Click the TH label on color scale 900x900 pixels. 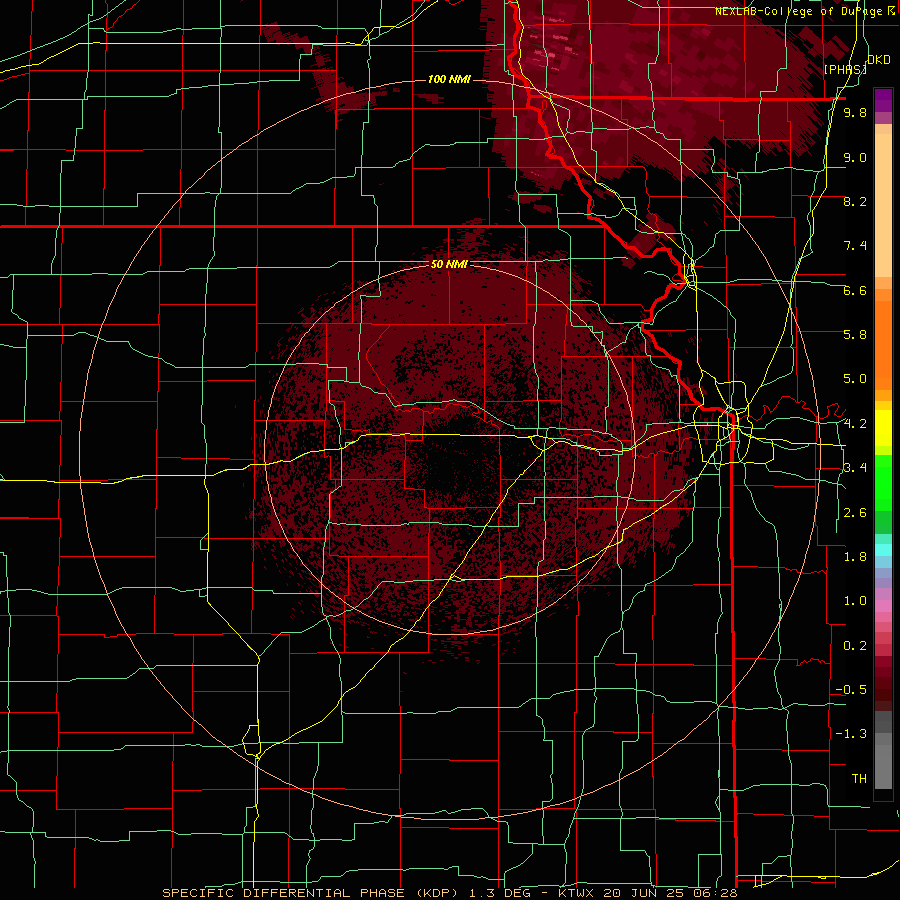click(859, 779)
